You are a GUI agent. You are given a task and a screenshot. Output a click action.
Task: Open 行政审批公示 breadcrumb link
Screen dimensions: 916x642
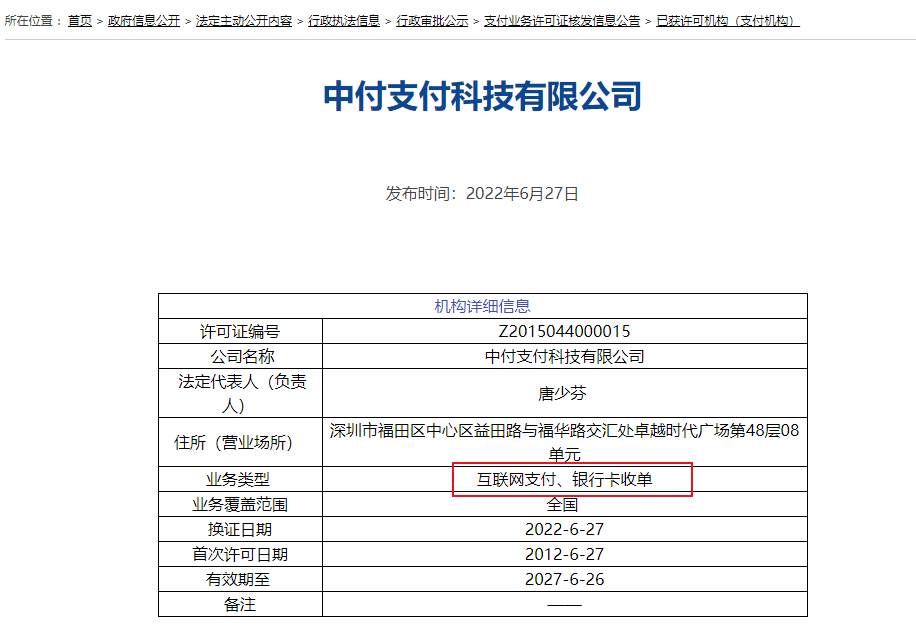pyautogui.click(x=432, y=21)
